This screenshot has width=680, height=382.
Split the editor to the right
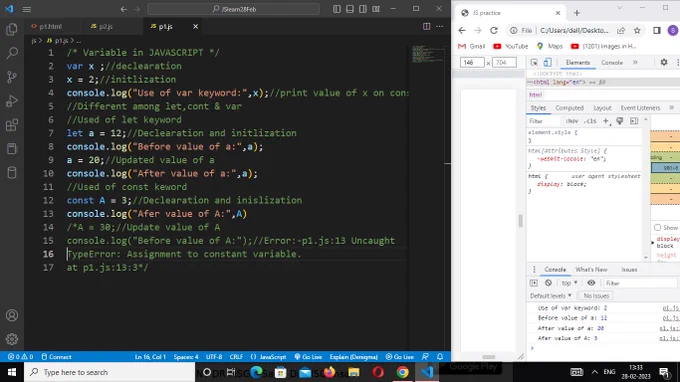426,26
